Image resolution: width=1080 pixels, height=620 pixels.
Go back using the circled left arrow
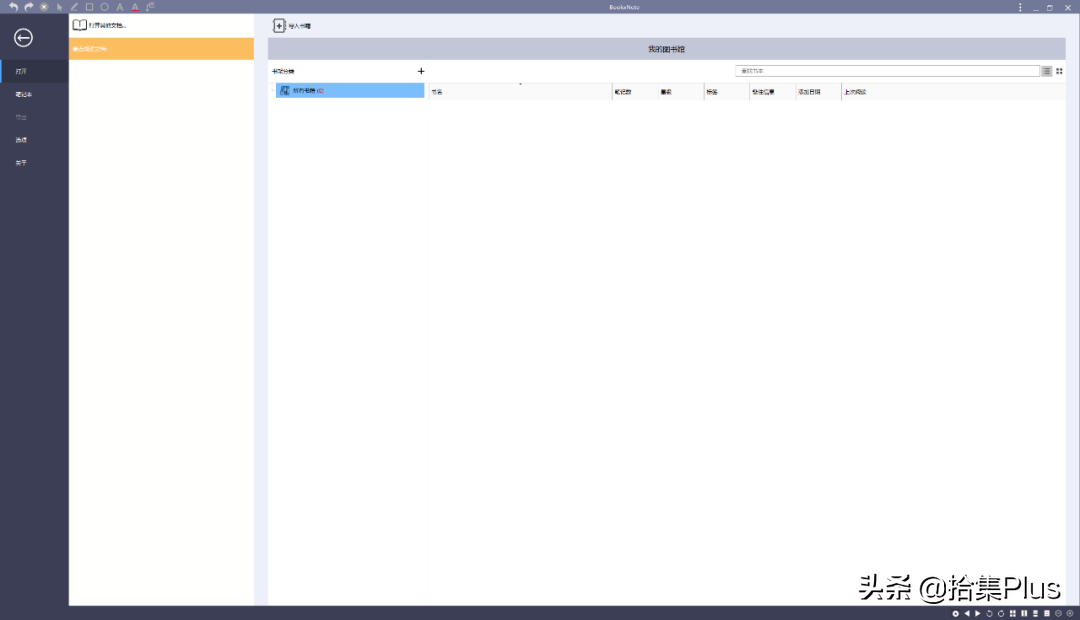(x=23, y=38)
